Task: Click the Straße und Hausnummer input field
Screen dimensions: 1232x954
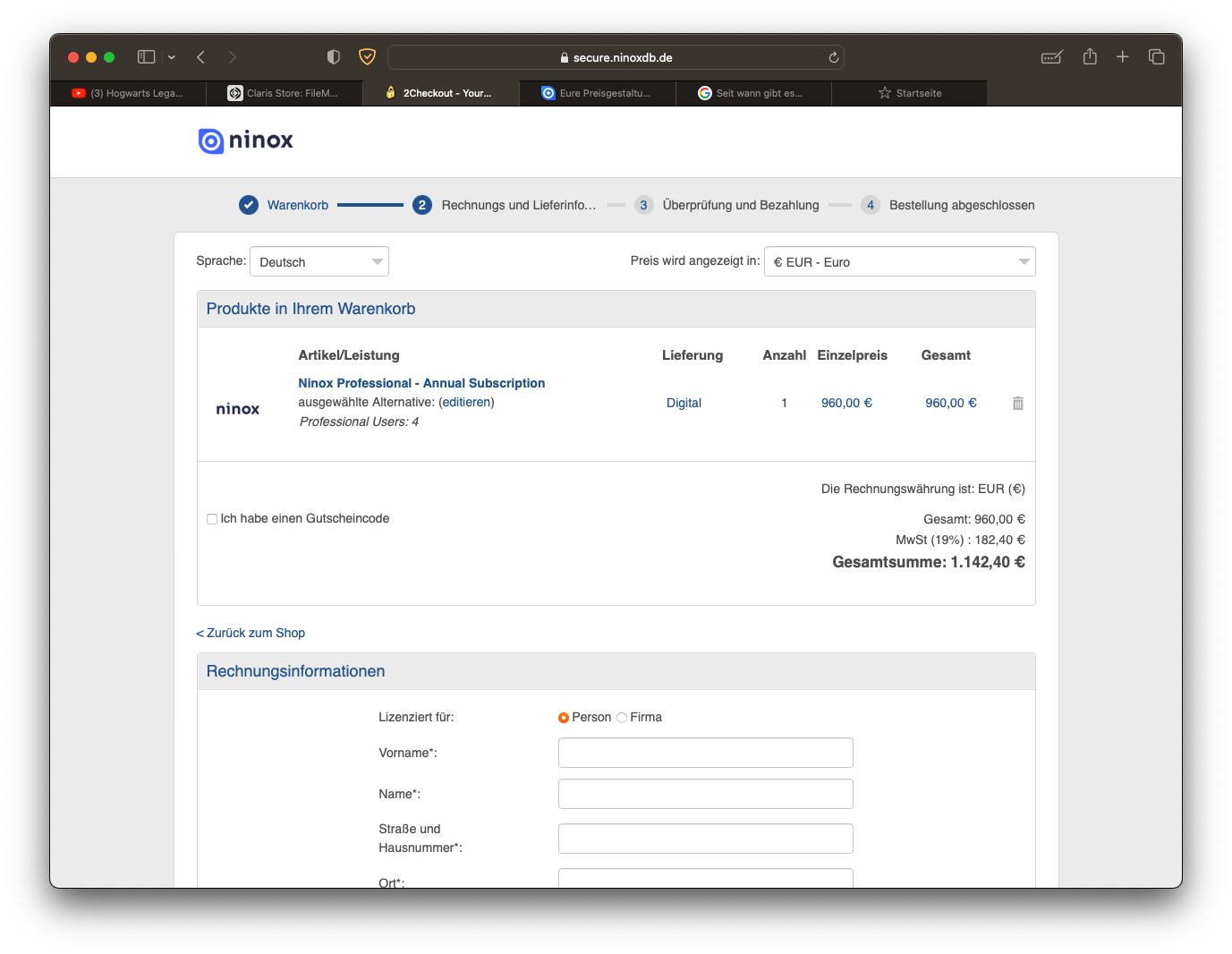Action: pyautogui.click(x=706, y=839)
